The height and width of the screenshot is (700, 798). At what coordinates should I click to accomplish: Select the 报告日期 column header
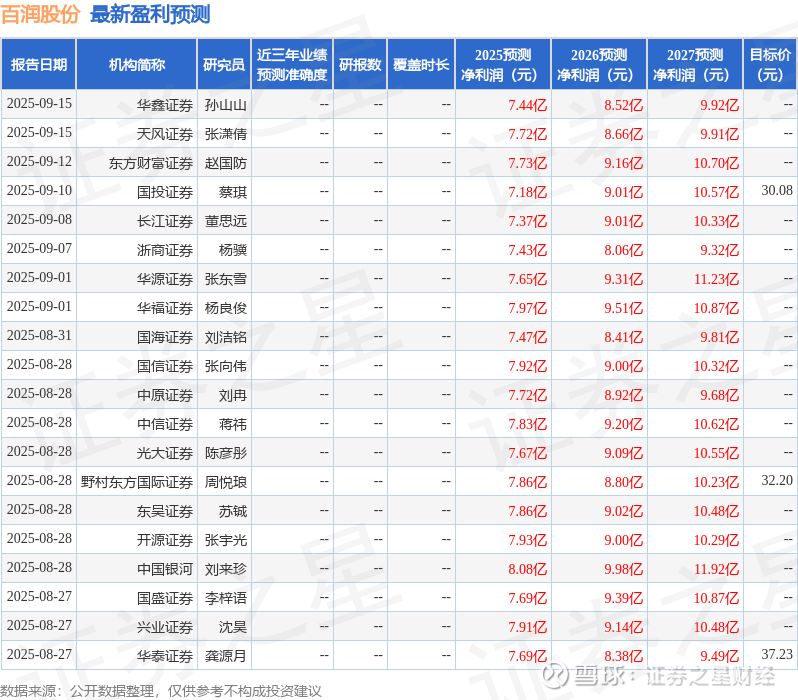click(39, 64)
